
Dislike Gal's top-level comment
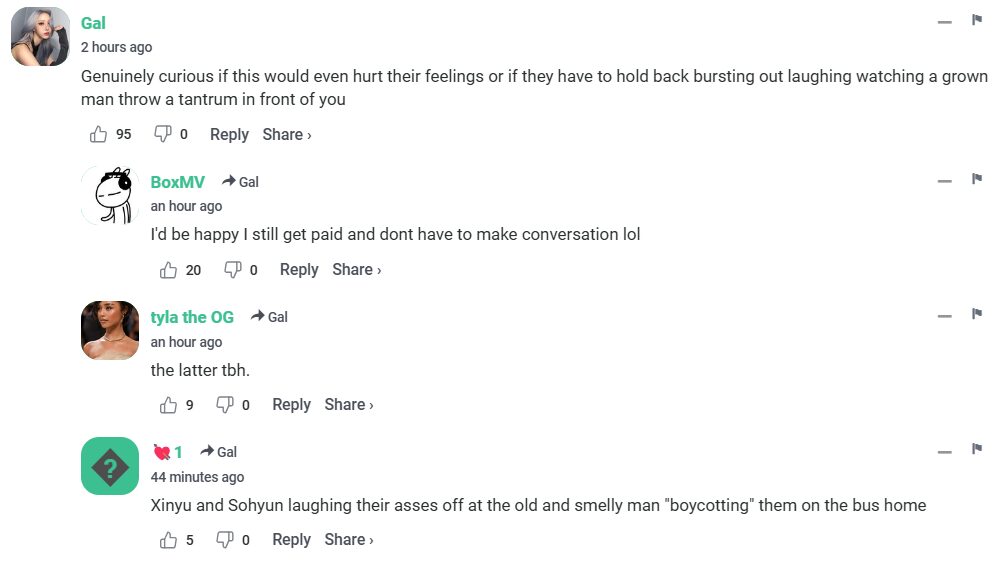[x=162, y=134]
